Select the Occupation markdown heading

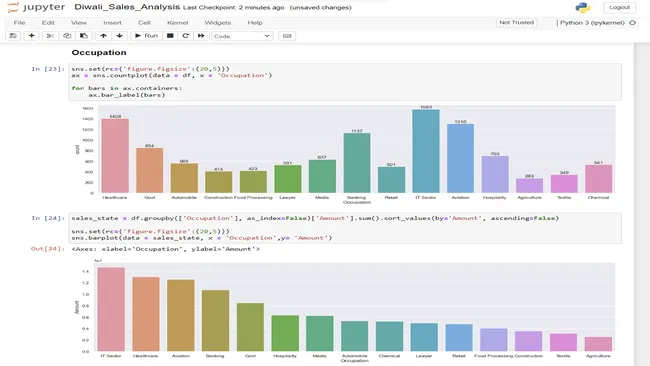pos(99,53)
